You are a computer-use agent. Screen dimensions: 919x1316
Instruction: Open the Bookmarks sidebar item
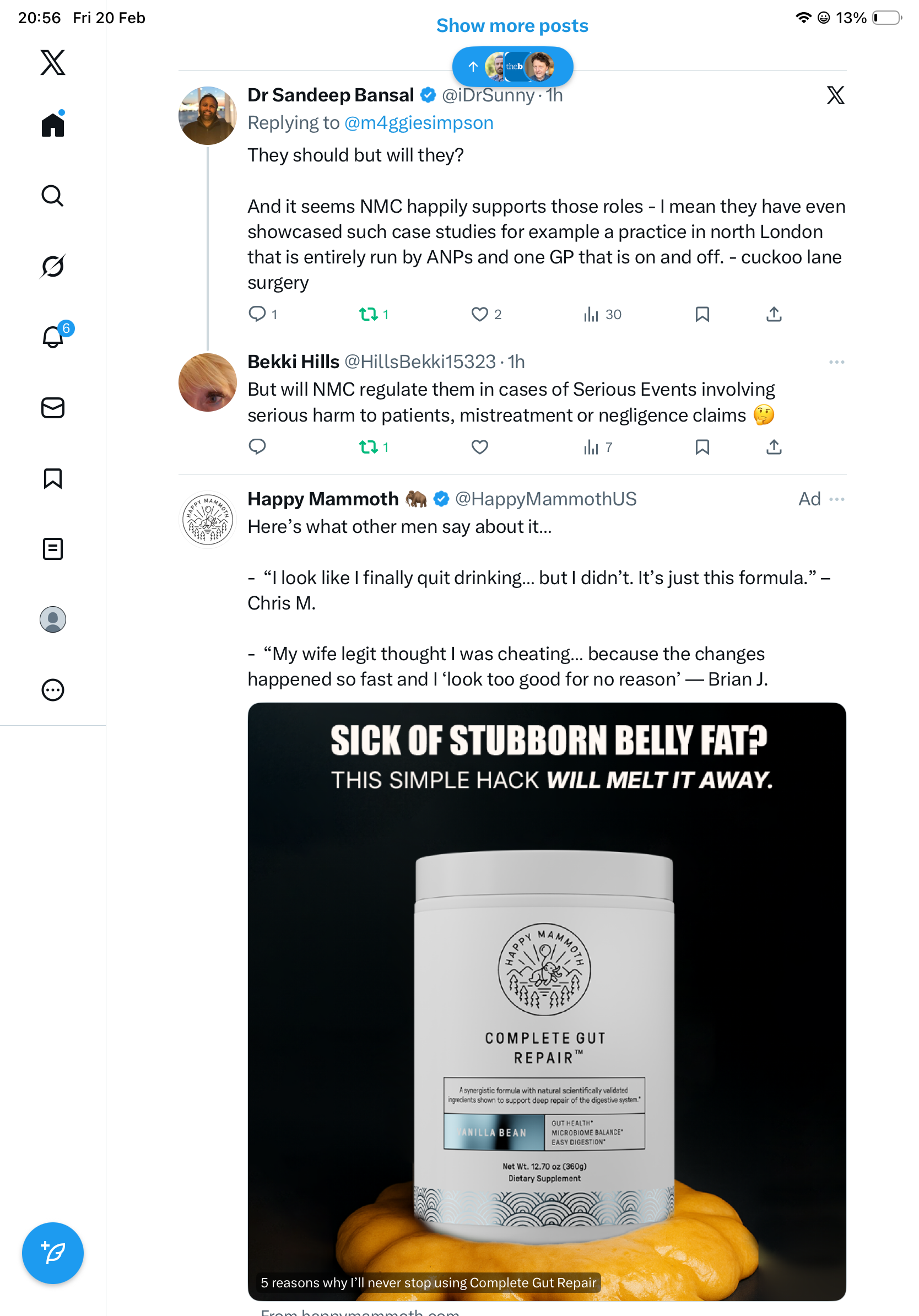click(53, 478)
